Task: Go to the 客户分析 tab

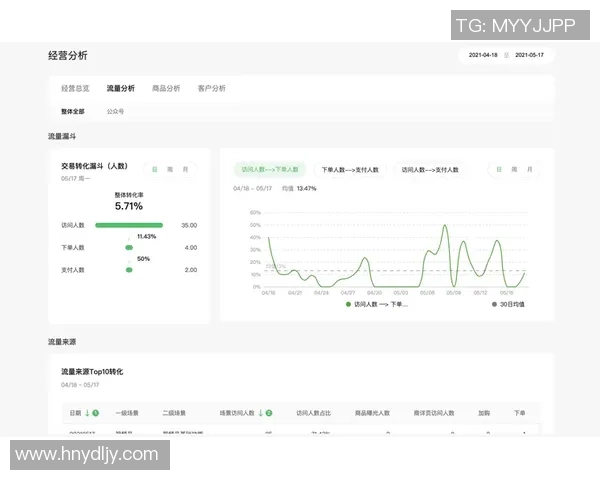Action: point(211,89)
